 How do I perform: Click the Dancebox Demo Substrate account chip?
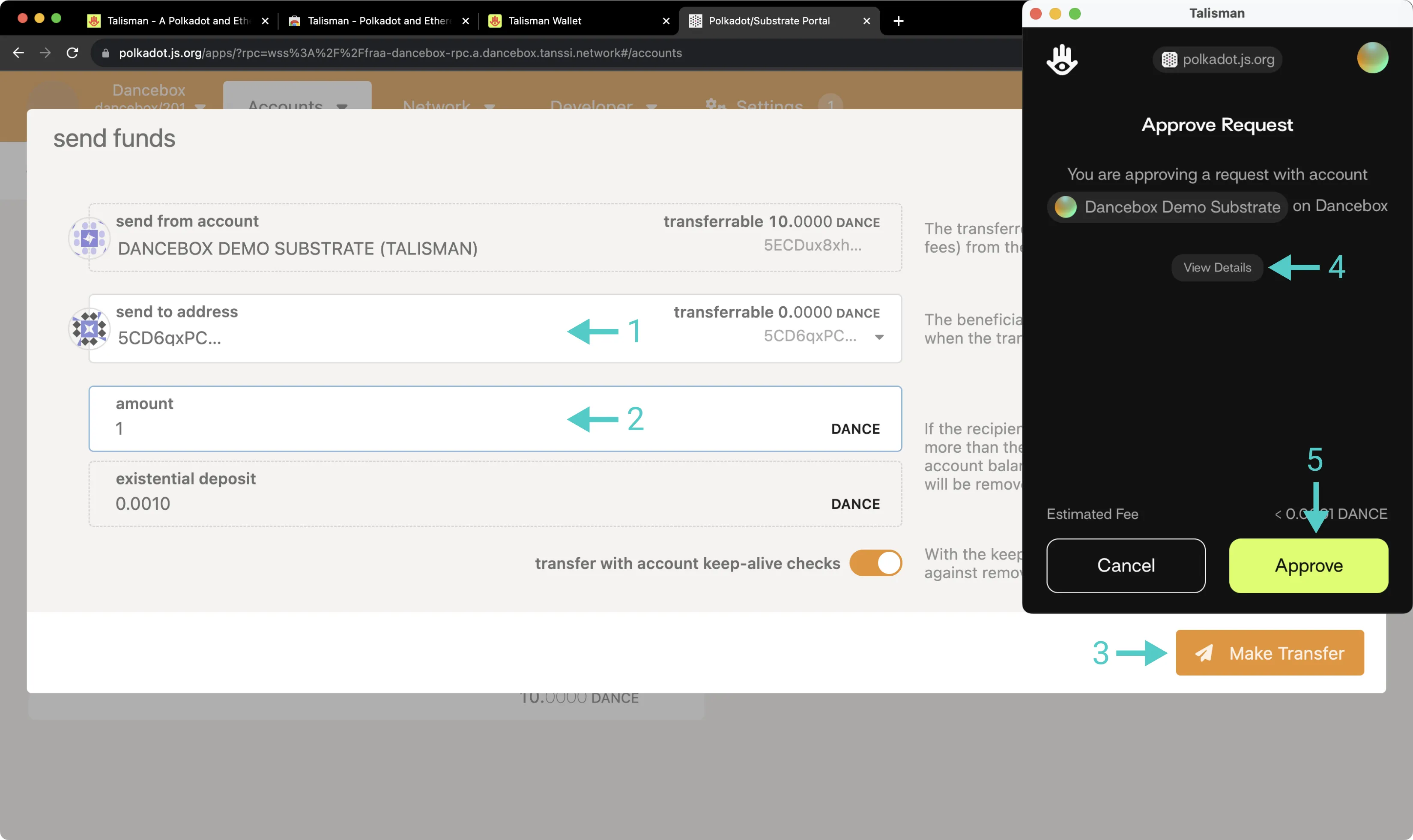pyautogui.click(x=1167, y=206)
